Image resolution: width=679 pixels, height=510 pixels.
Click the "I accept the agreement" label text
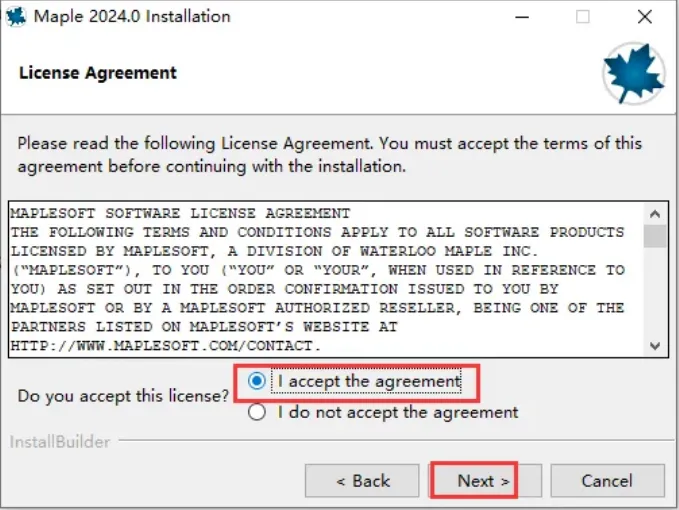coord(369,381)
